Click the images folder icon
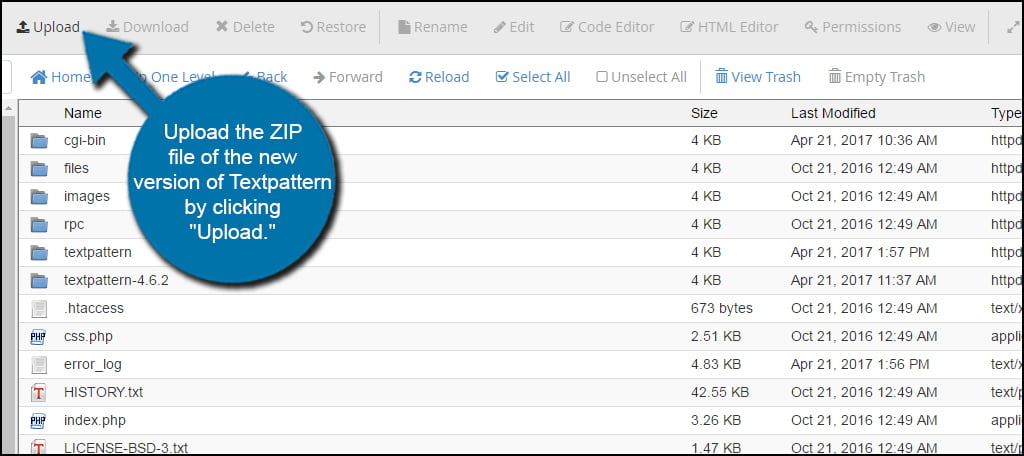 coord(39,197)
